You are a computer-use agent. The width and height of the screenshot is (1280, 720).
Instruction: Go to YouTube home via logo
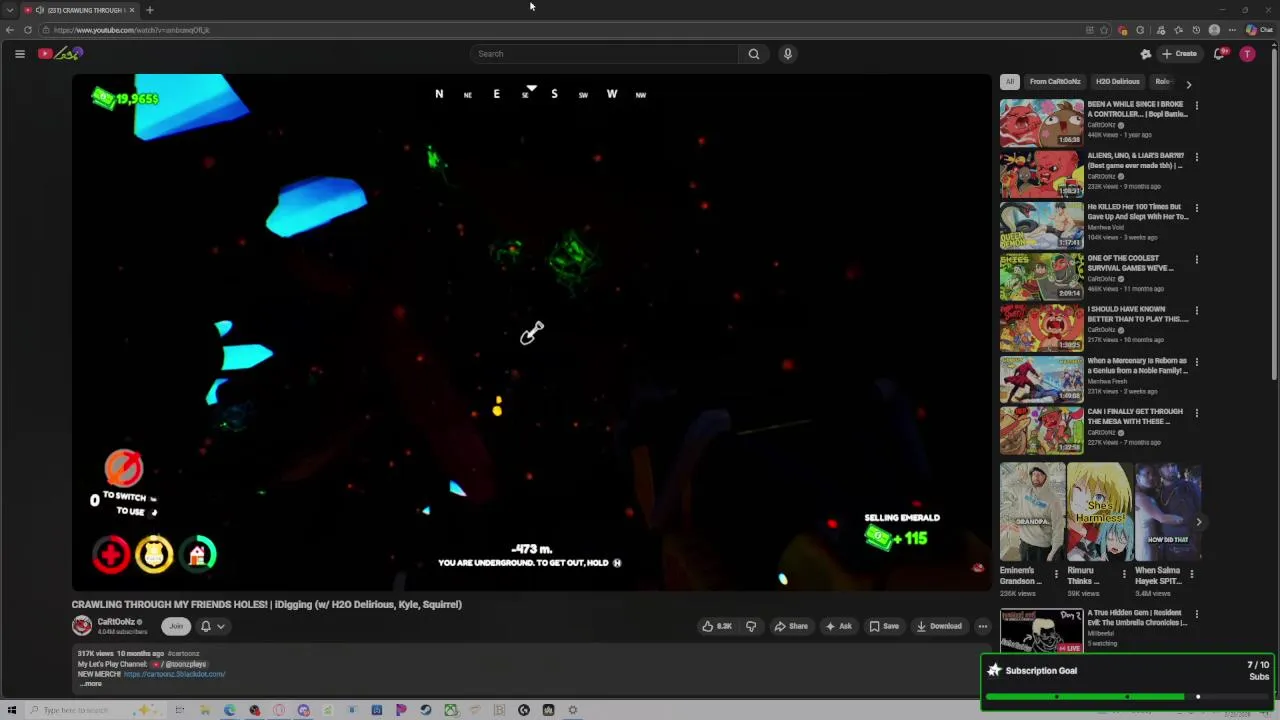click(x=60, y=54)
